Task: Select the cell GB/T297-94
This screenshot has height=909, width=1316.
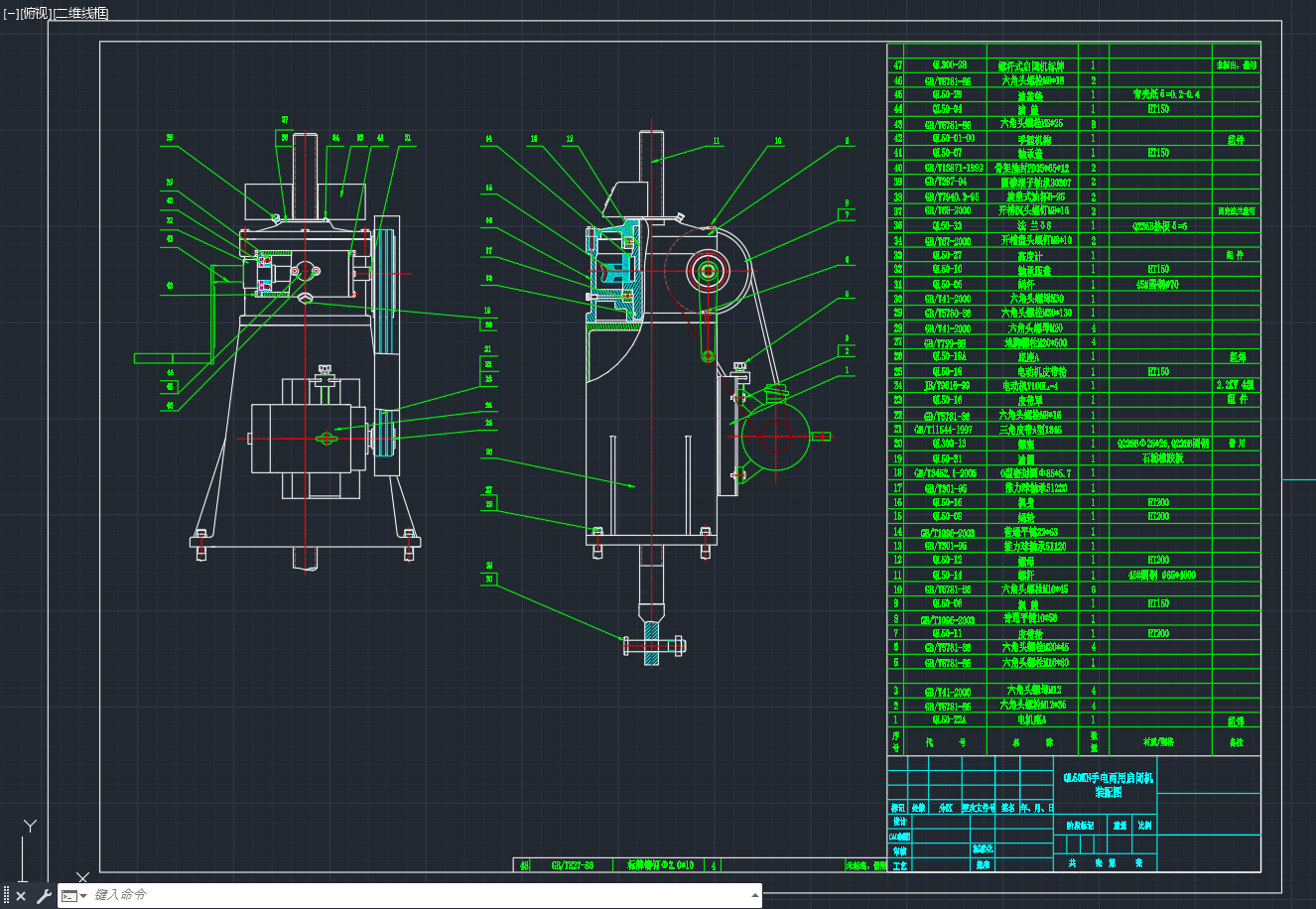Action: coord(948,183)
